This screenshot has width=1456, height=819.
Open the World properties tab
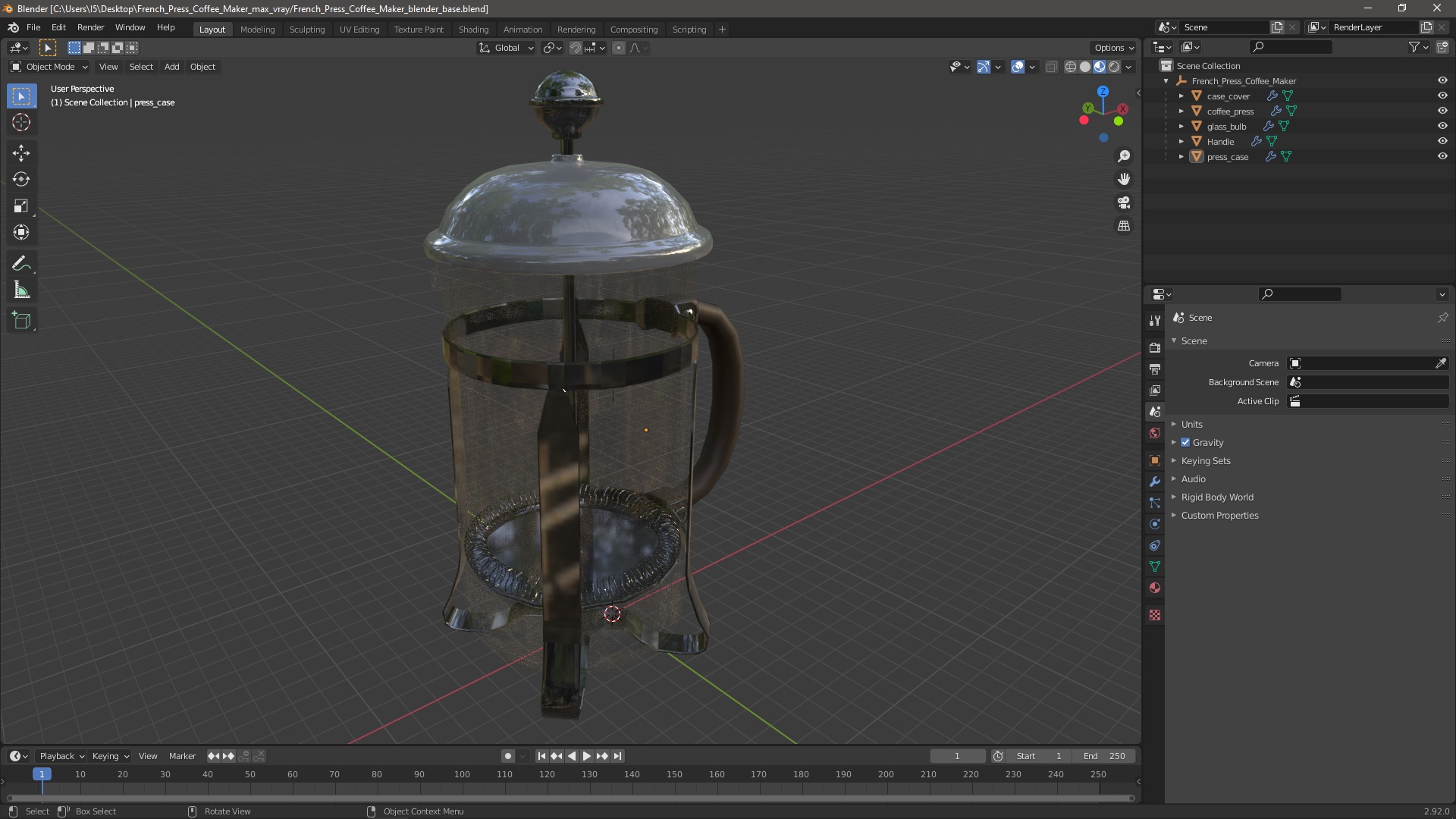point(1155,433)
